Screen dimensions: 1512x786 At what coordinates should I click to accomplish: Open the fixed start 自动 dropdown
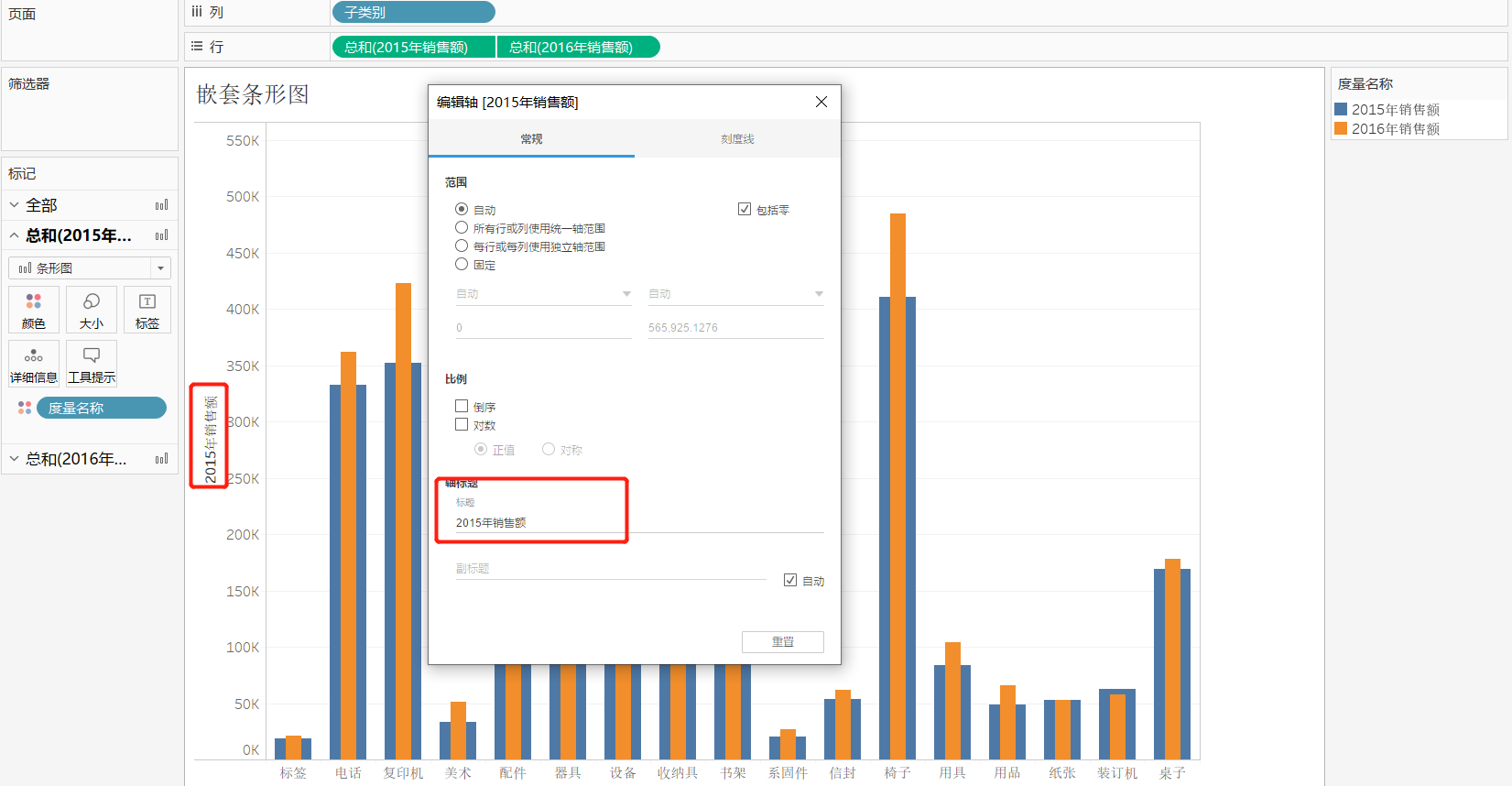544,294
